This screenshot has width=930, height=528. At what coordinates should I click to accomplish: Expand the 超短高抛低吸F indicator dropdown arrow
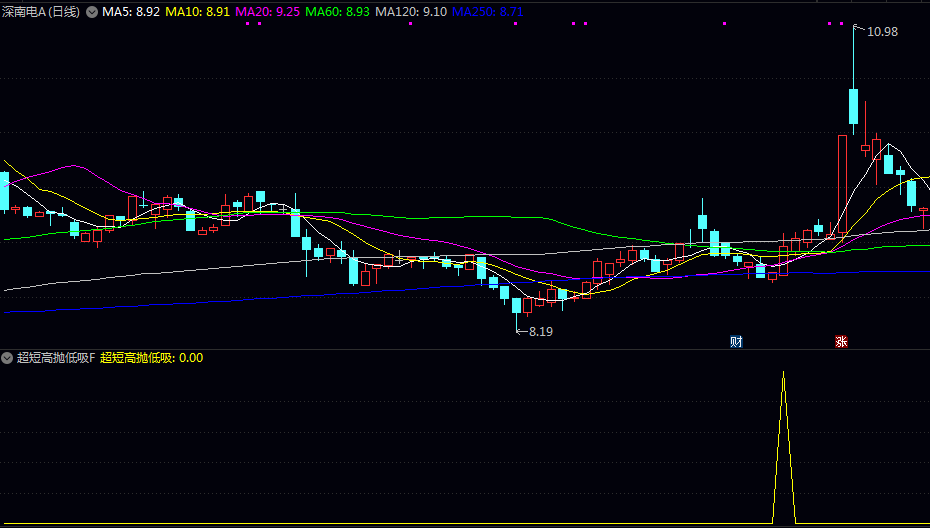click(7, 358)
